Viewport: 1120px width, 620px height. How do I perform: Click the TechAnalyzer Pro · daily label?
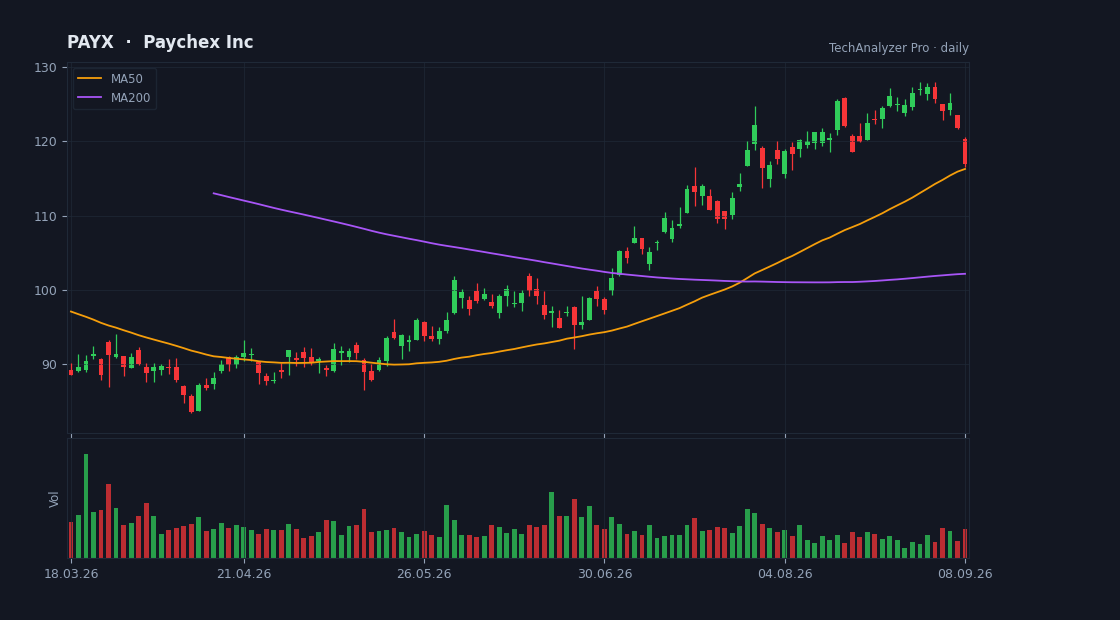coord(899,48)
